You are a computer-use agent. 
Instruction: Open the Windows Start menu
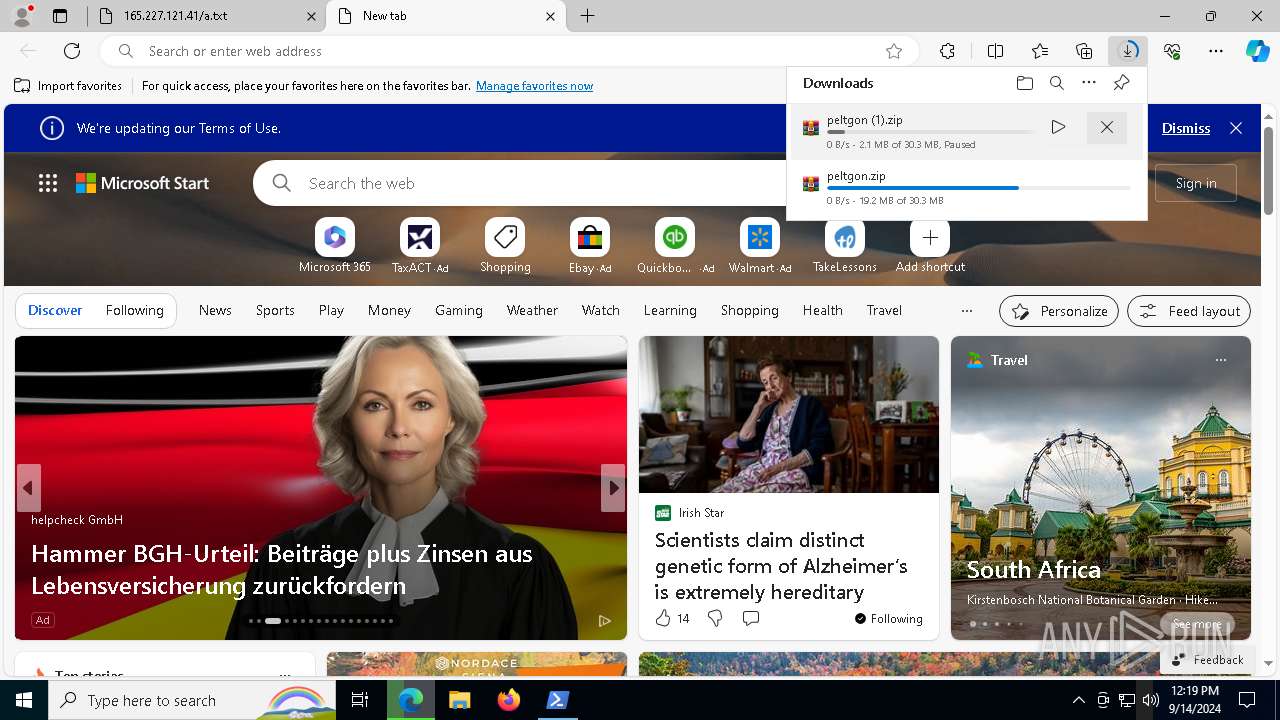24,700
